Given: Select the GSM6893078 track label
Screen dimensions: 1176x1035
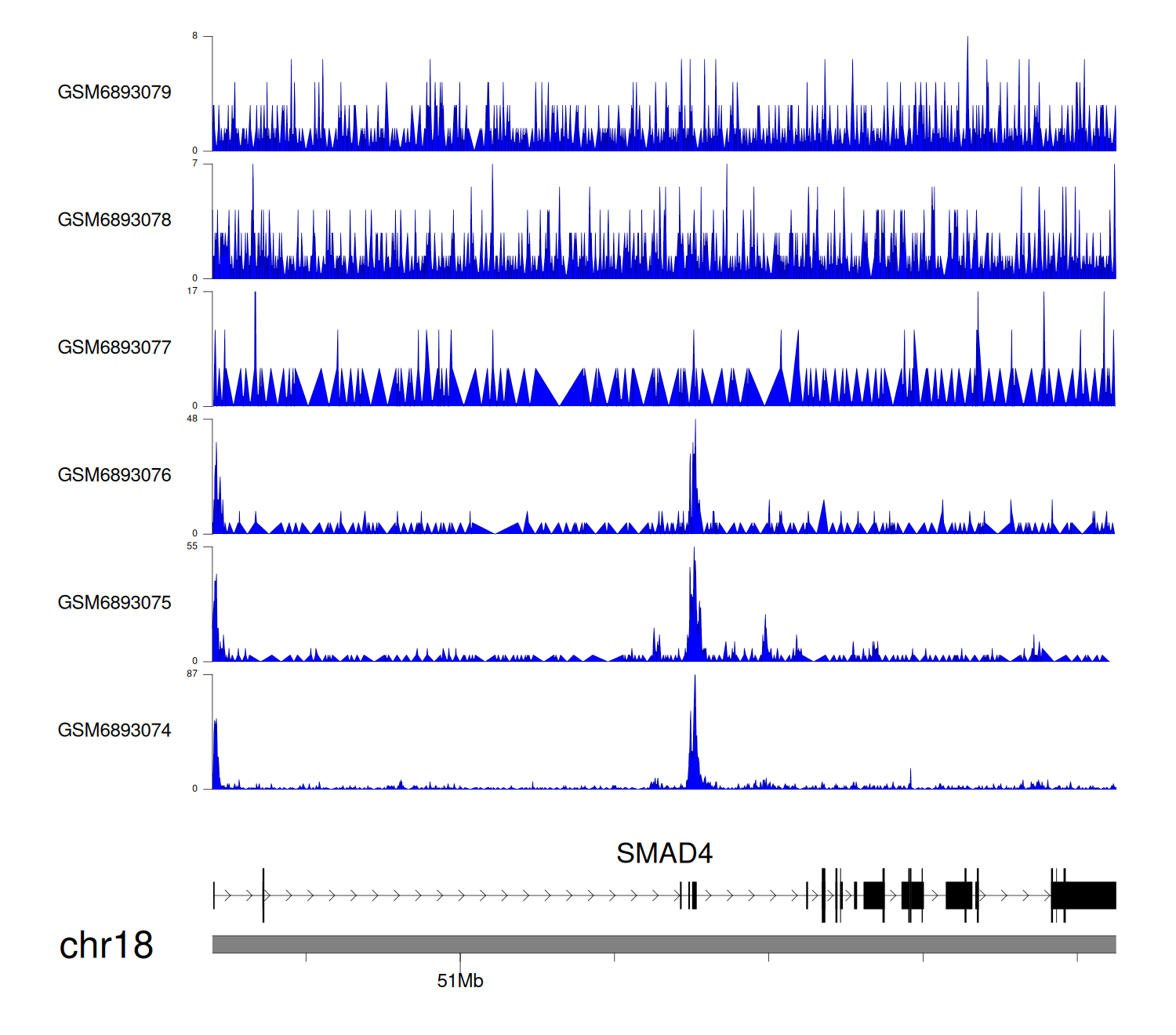Looking at the screenshot, I should (114, 220).
